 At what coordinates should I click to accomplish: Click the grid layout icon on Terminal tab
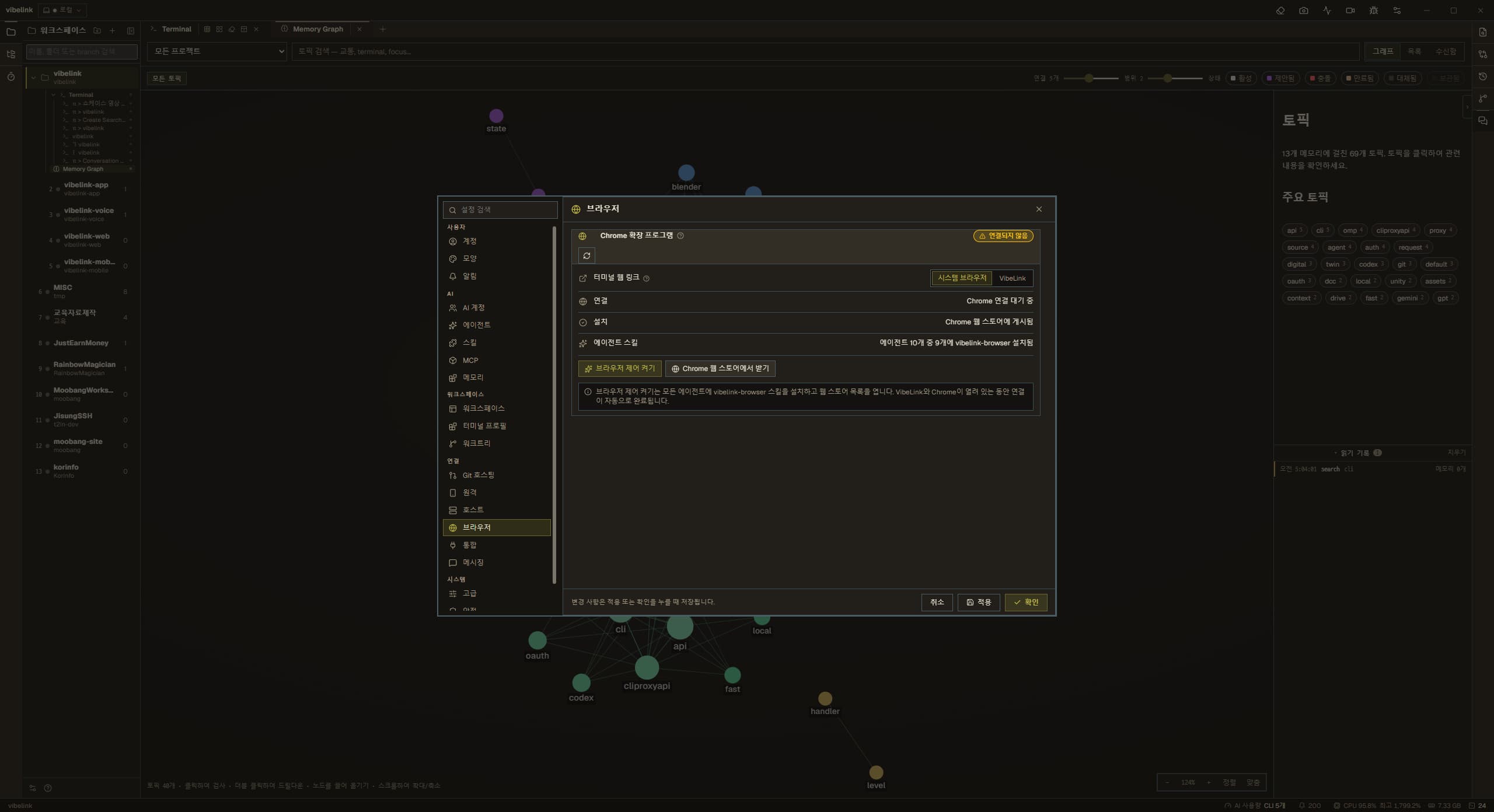coord(207,29)
